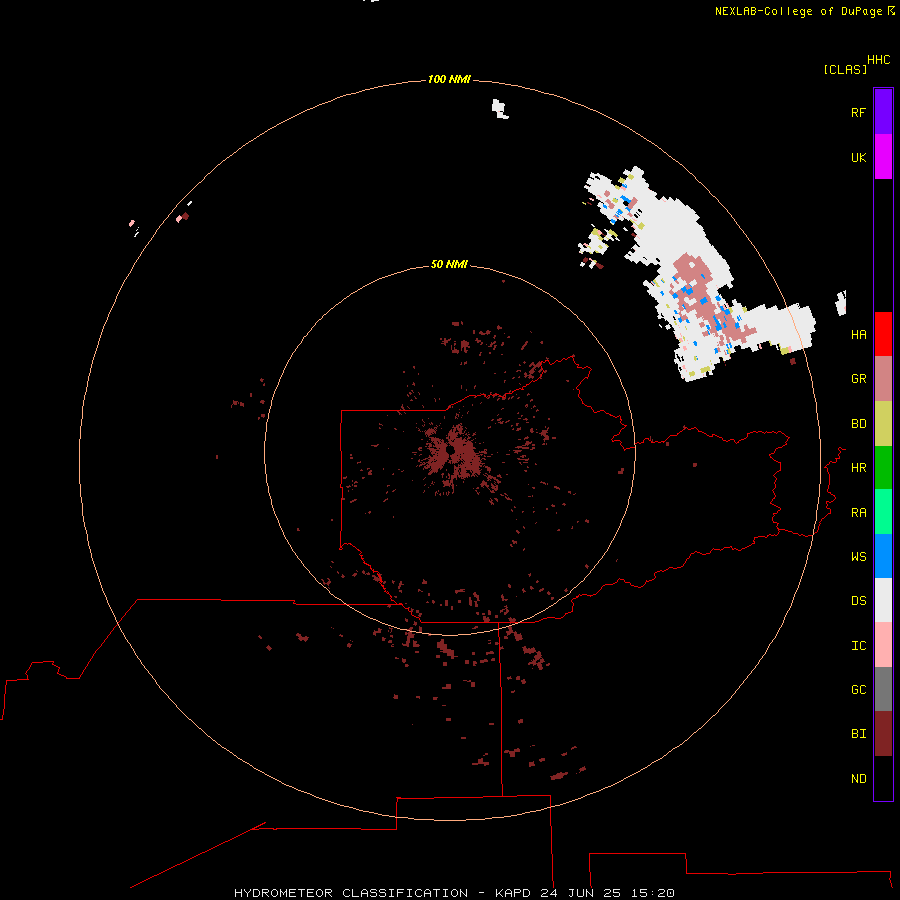Click the ND legend label
The image size is (900, 900).
[858, 778]
